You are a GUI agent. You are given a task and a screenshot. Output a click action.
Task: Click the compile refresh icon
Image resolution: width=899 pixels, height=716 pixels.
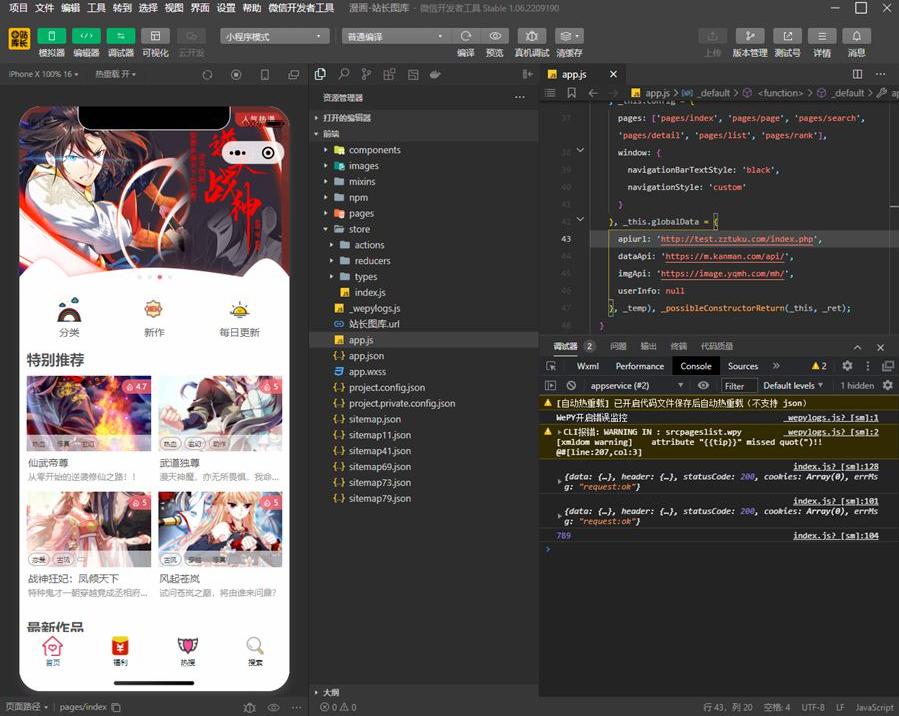[x=466, y=36]
